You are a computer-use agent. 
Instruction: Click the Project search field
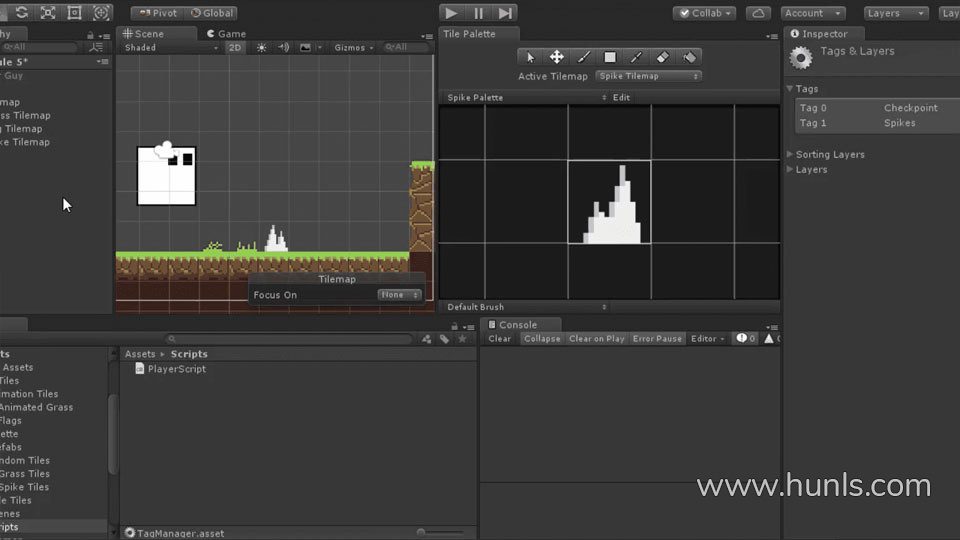[x=289, y=339]
